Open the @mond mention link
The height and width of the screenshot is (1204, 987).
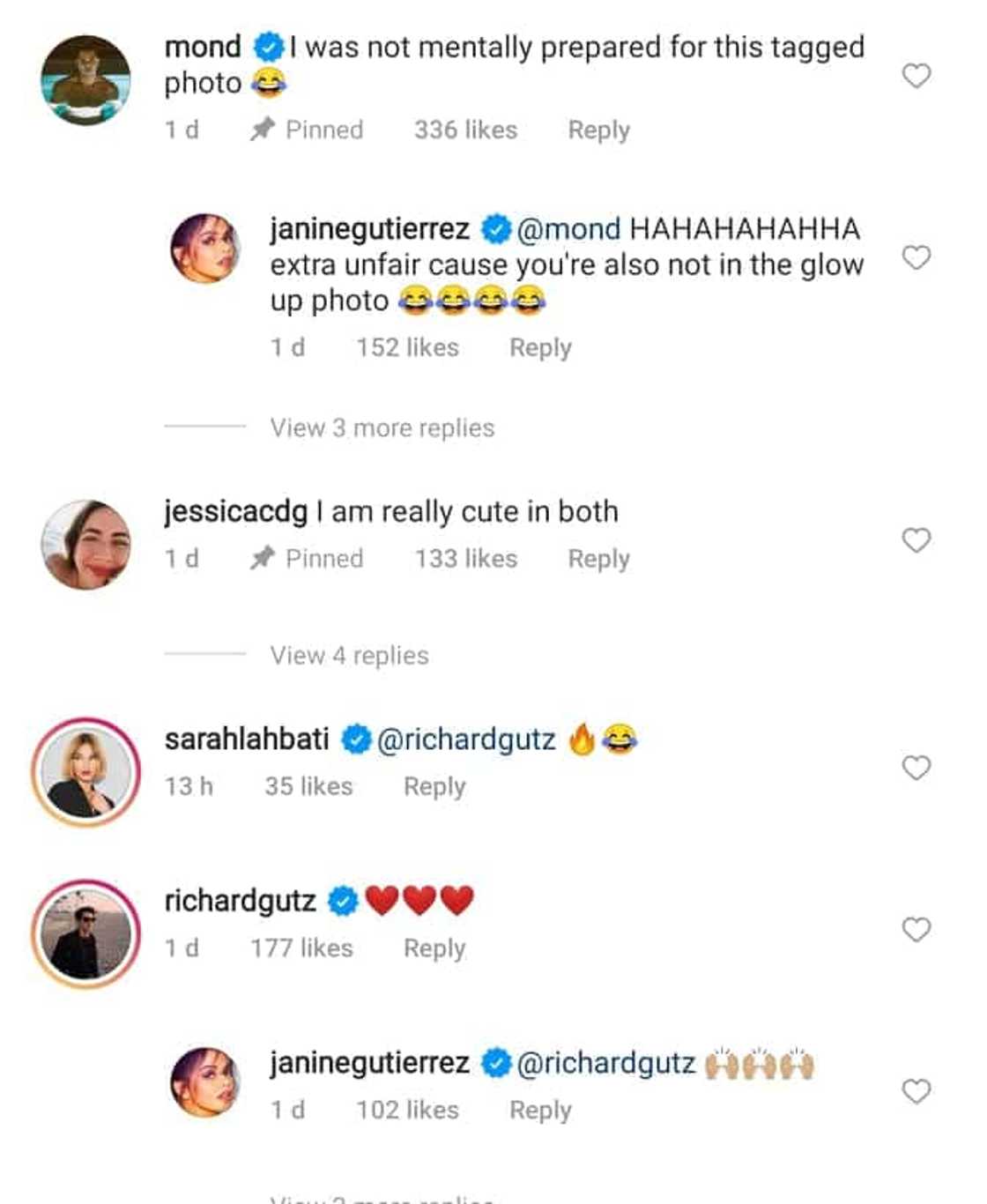(568, 229)
